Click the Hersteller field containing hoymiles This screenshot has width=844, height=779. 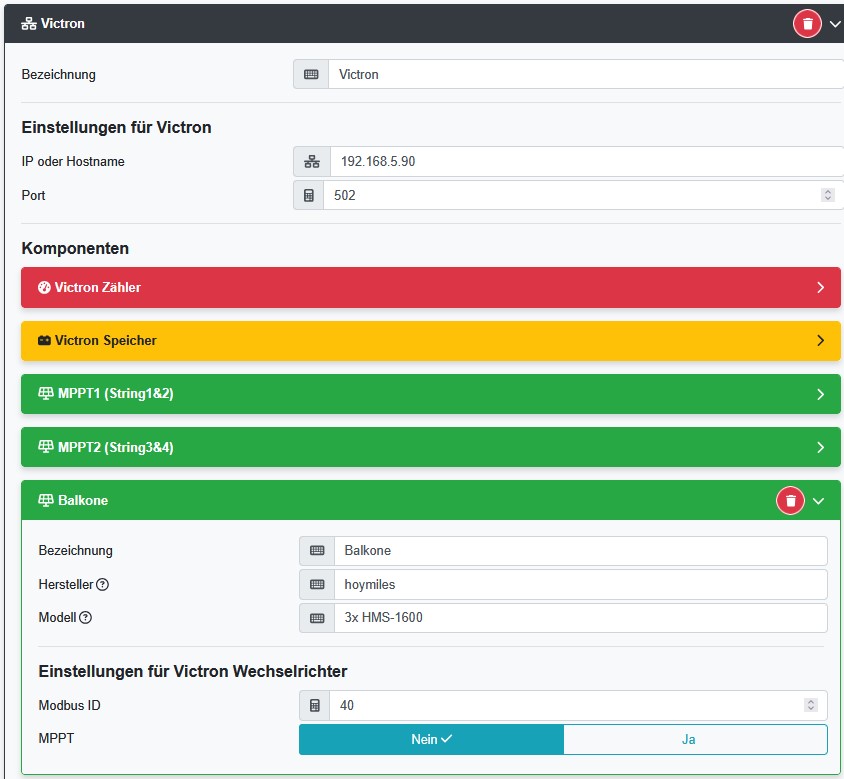point(580,584)
